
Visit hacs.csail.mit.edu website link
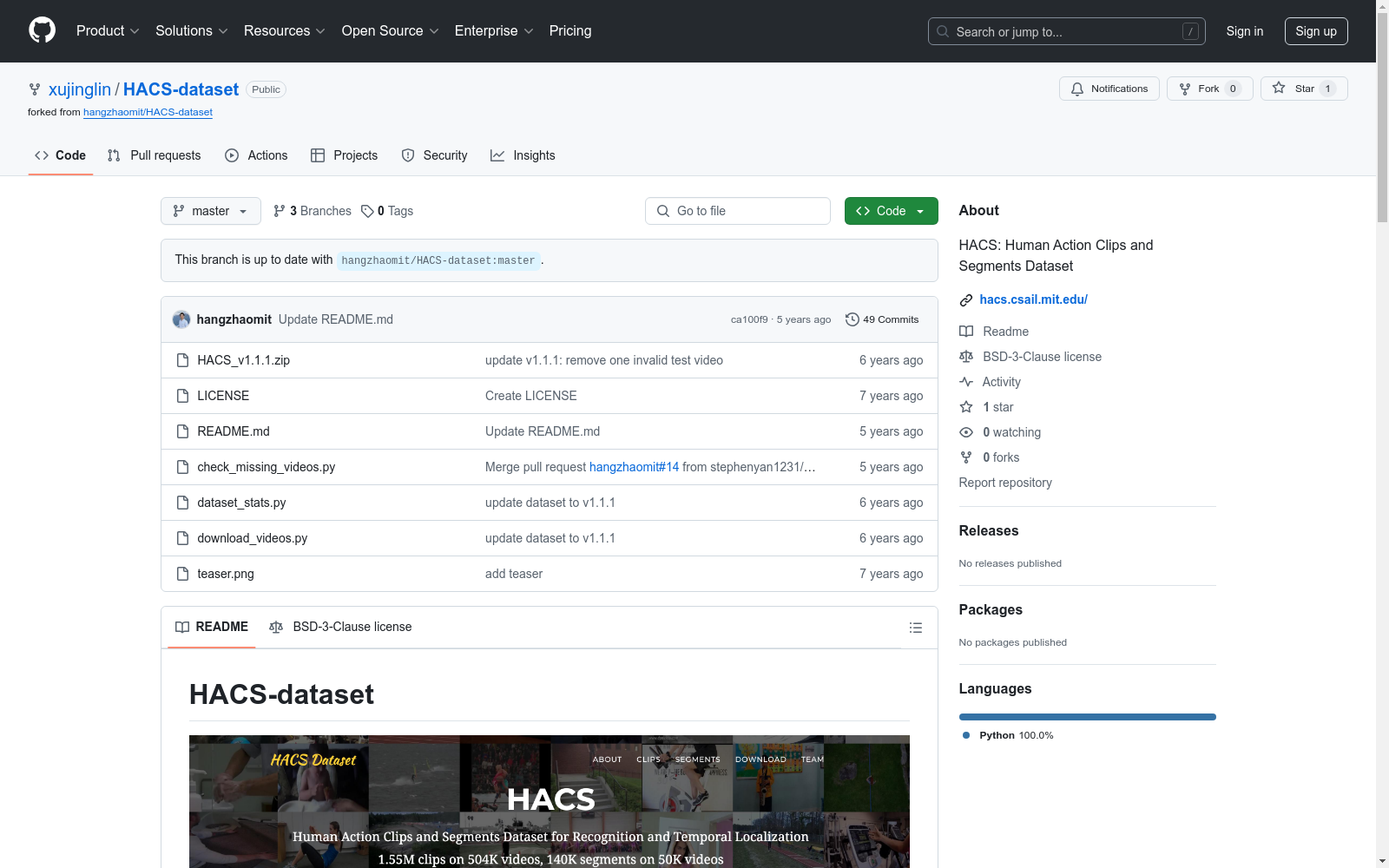tap(1033, 299)
